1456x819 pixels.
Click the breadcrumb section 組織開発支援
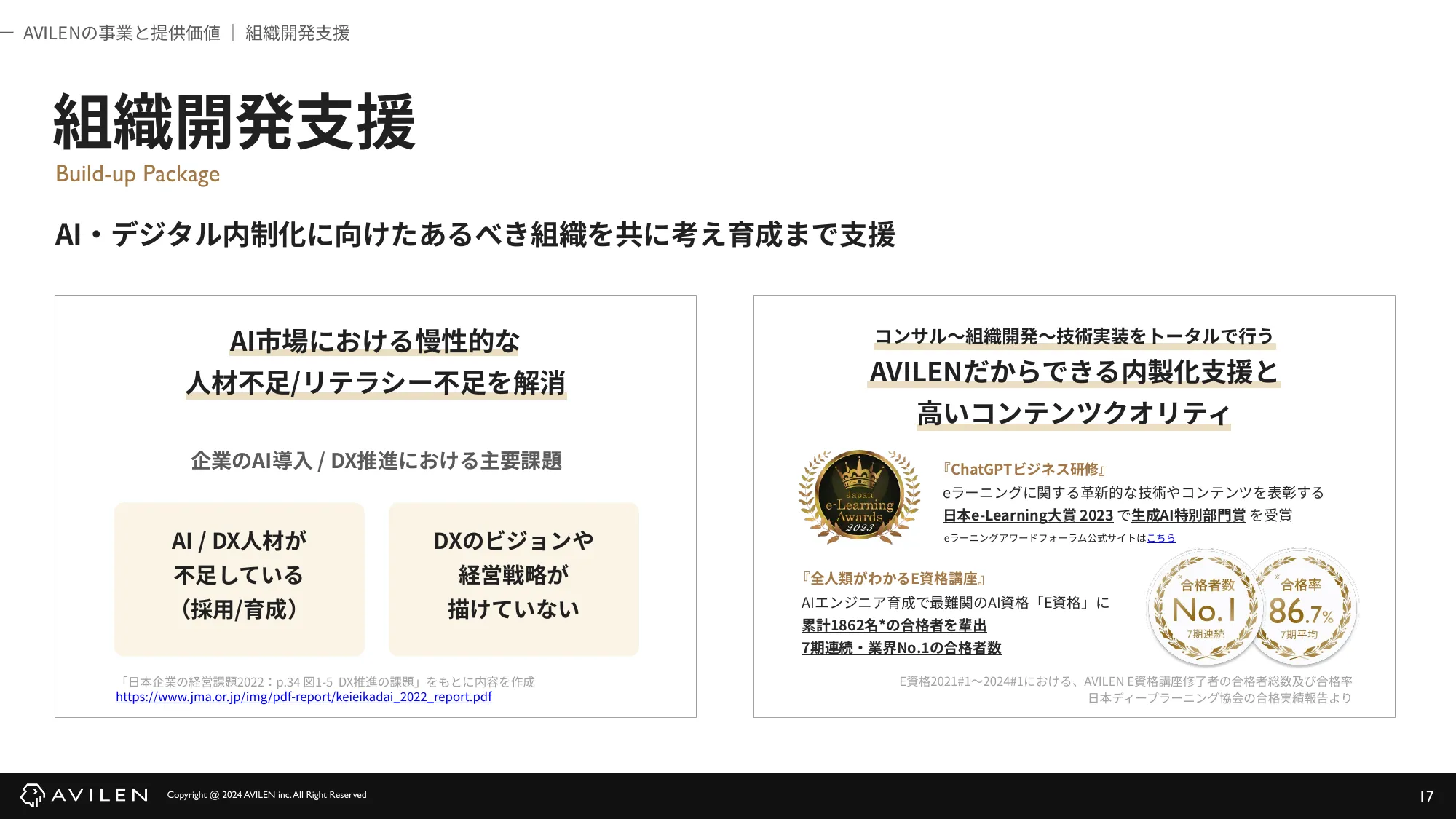click(x=298, y=33)
